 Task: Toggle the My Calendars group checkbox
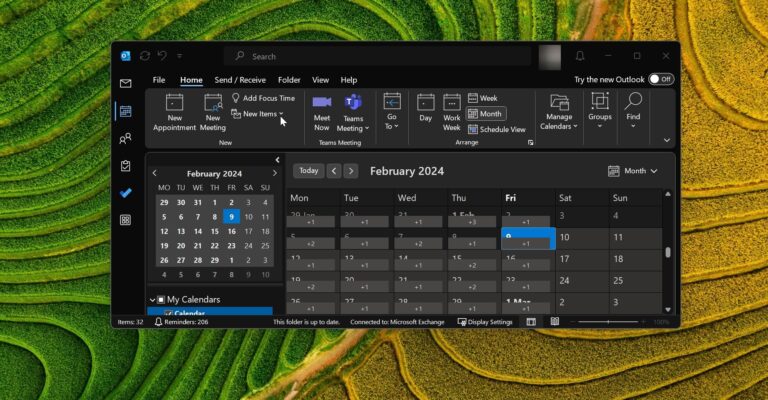(161, 300)
